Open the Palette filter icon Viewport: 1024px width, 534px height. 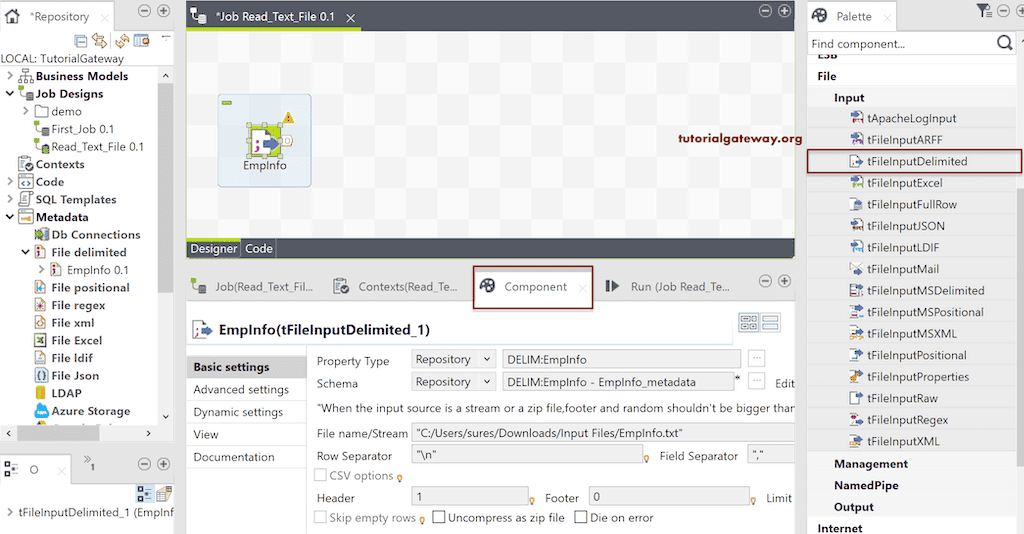[984, 10]
